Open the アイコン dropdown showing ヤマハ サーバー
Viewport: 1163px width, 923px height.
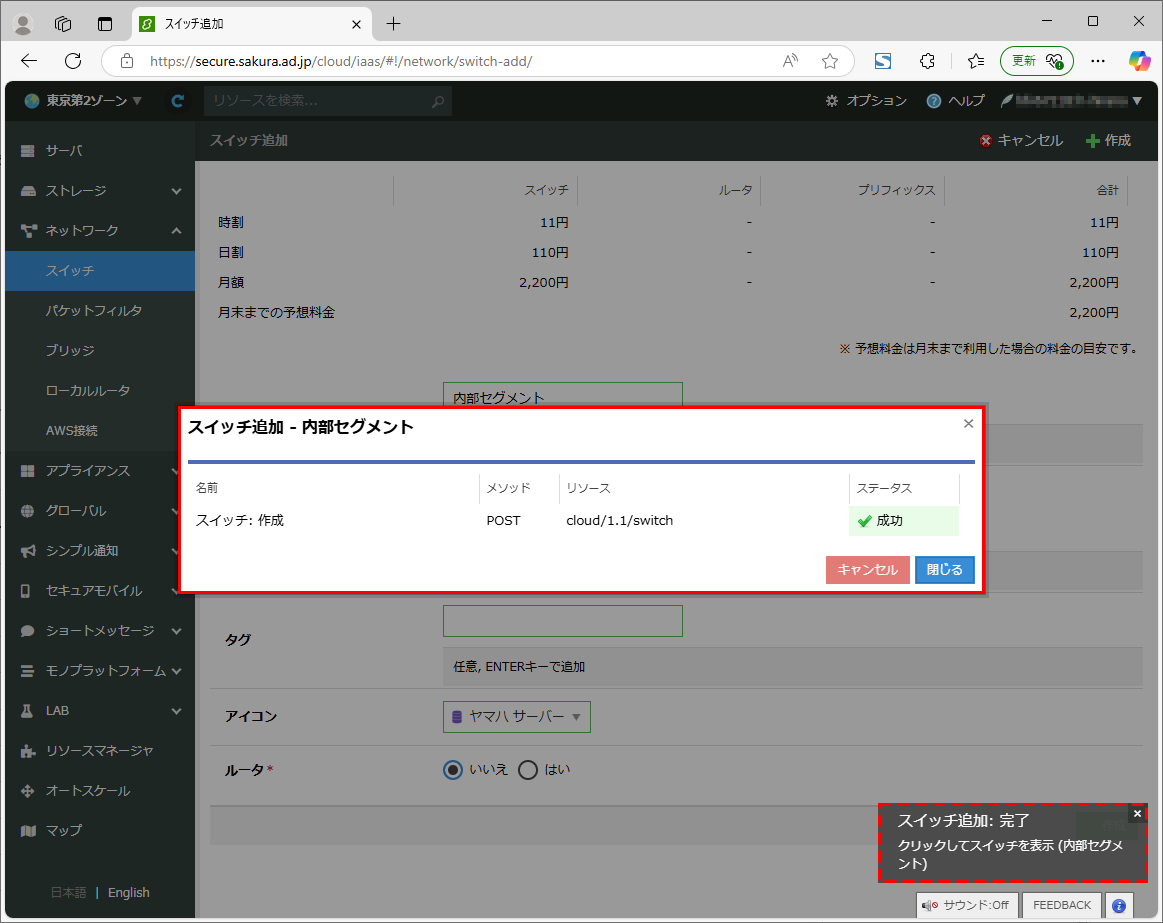(516, 717)
